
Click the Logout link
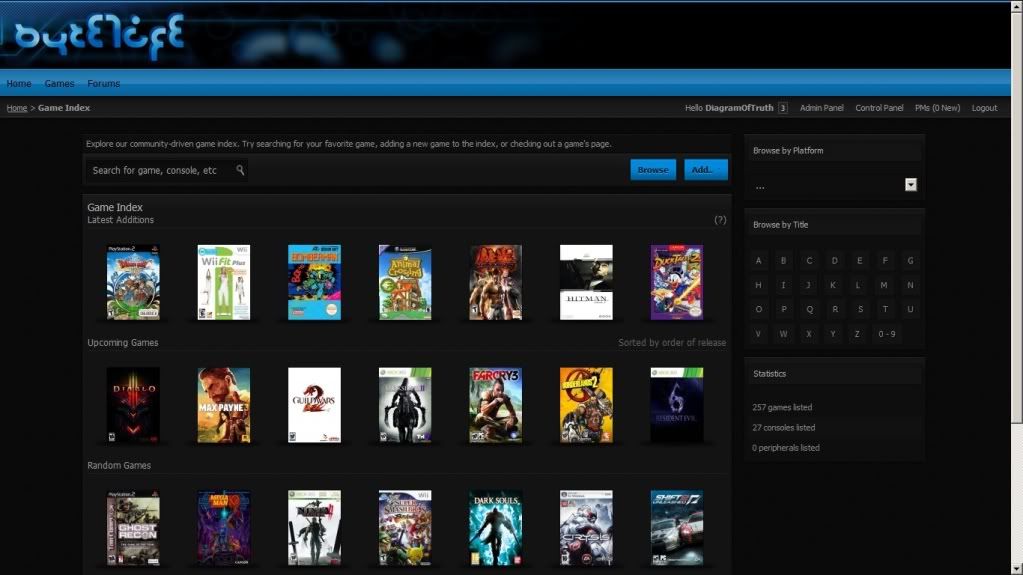(x=984, y=108)
